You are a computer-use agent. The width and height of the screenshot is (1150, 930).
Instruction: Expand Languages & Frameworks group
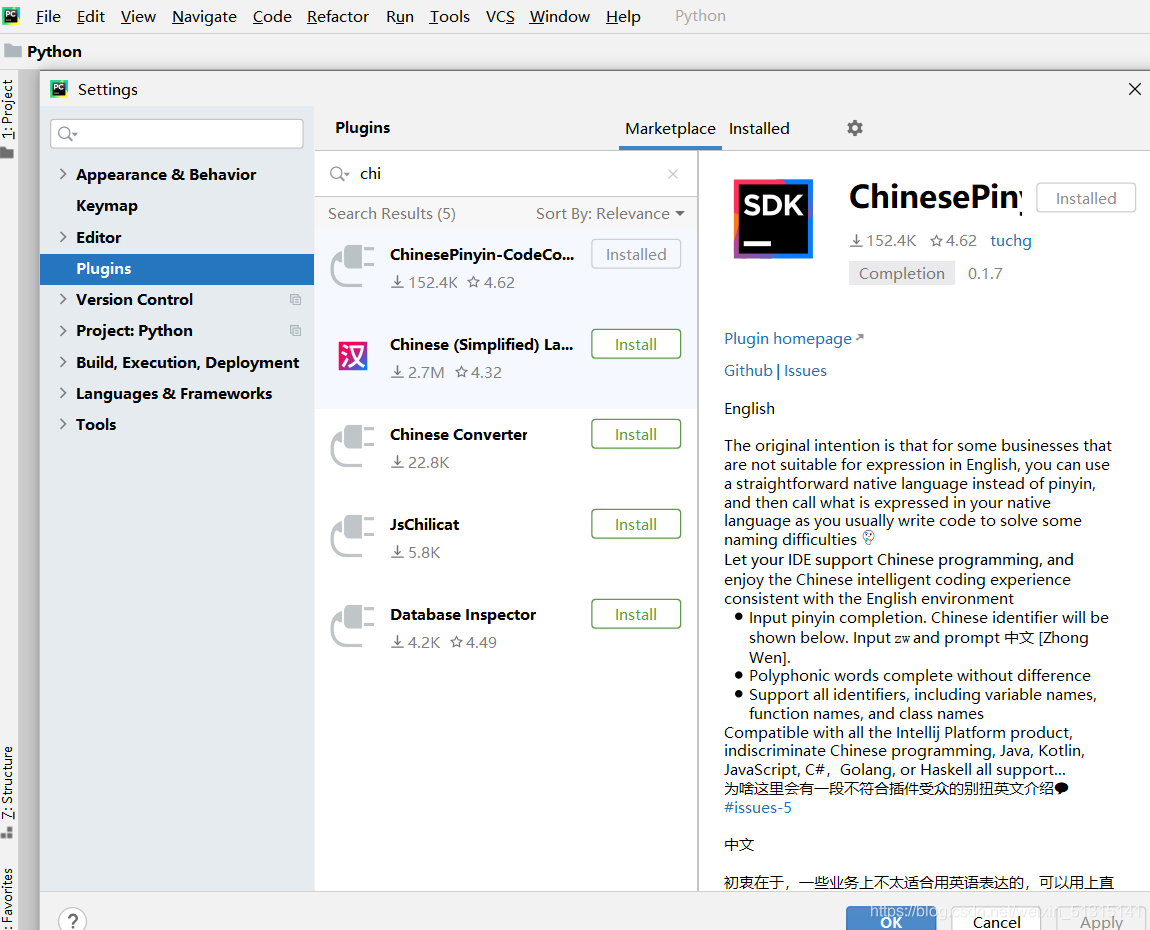click(63, 393)
